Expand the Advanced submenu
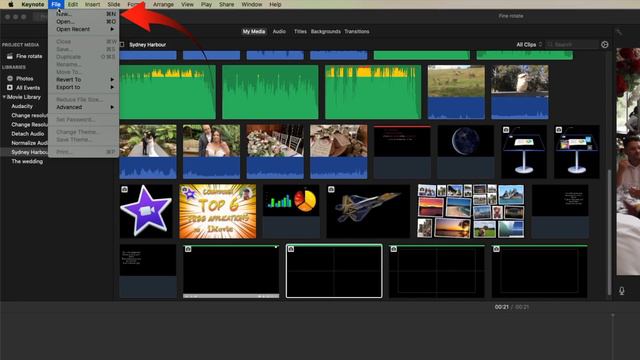This screenshot has height=360, width=640. [x=83, y=107]
